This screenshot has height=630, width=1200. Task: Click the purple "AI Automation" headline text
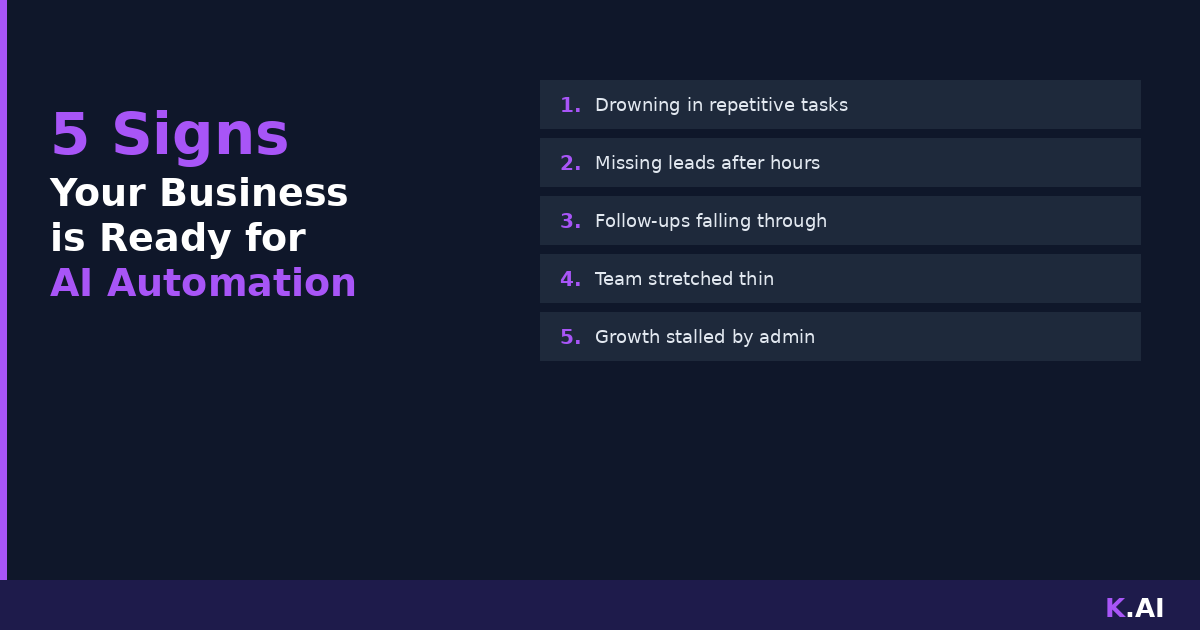(x=203, y=283)
